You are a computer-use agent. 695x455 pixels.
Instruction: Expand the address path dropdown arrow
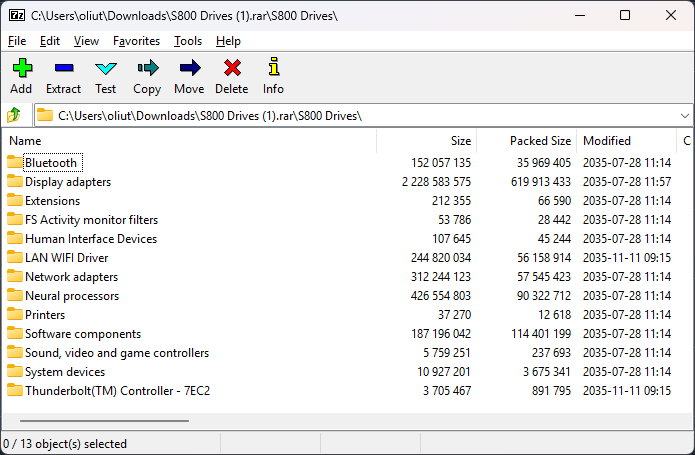[x=684, y=115]
